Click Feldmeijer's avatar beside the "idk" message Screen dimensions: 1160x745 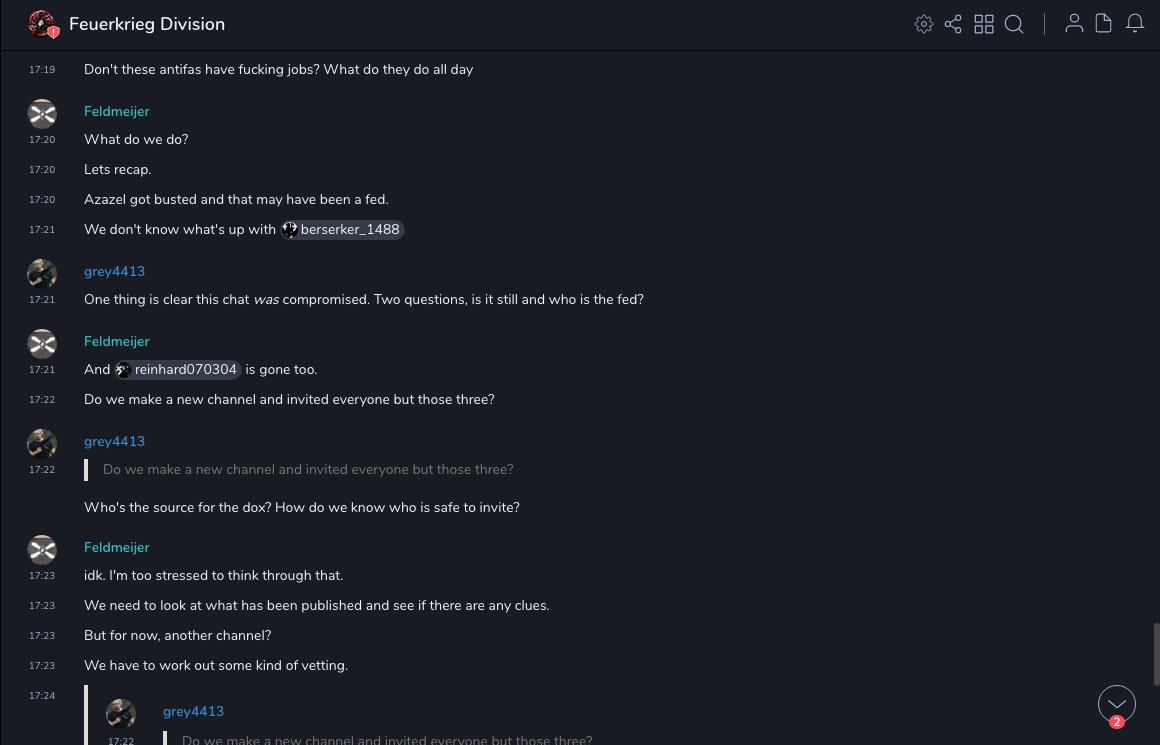(x=42, y=549)
